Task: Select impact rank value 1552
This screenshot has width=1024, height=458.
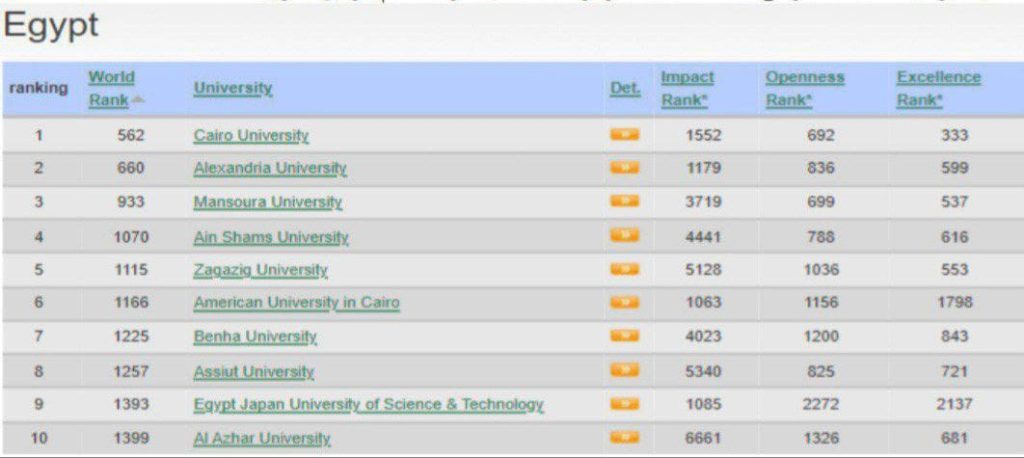Action: tap(703, 135)
